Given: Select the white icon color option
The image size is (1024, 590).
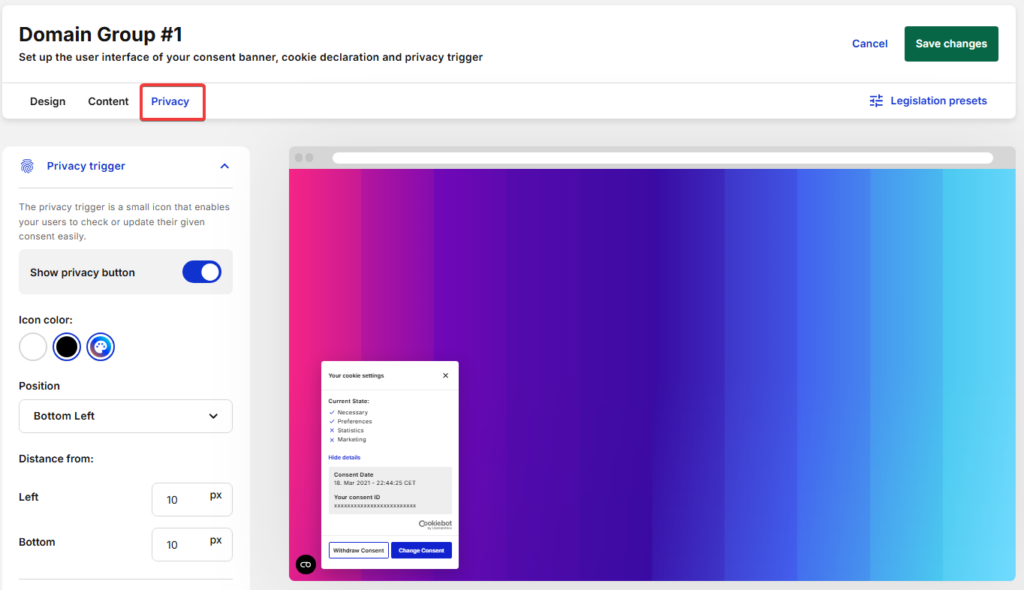Looking at the screenshot, I should pos(33,346).
